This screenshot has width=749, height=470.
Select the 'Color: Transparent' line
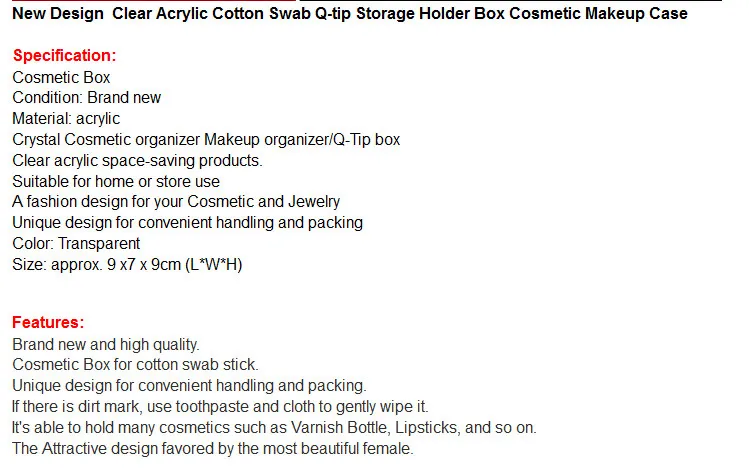[76, 244]
